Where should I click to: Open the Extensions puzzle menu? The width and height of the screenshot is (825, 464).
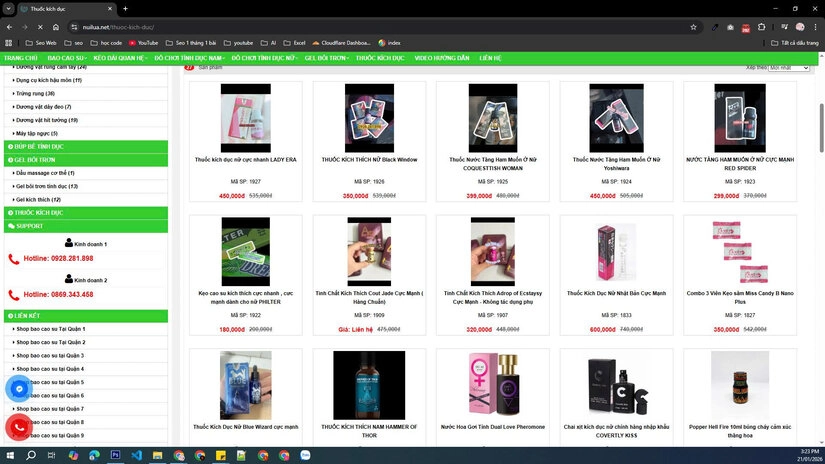[761, 27]
